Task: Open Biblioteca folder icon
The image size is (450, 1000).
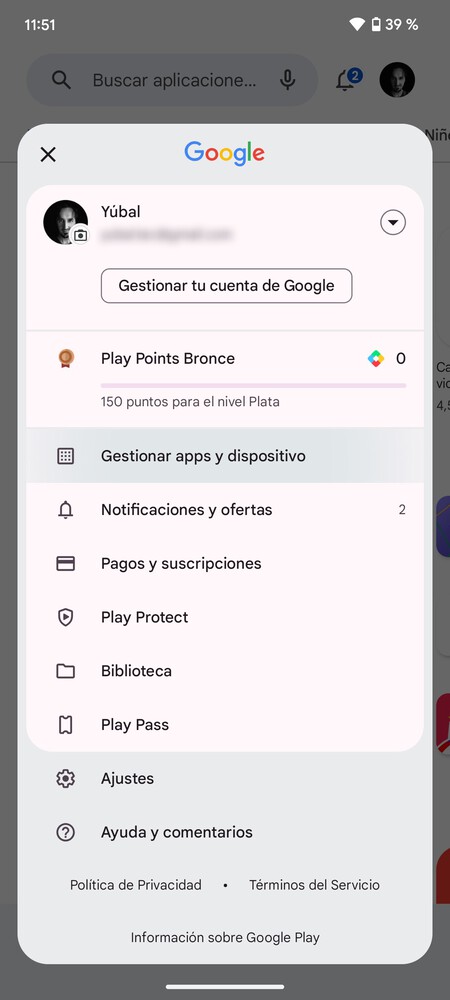Action: point(66,671)
